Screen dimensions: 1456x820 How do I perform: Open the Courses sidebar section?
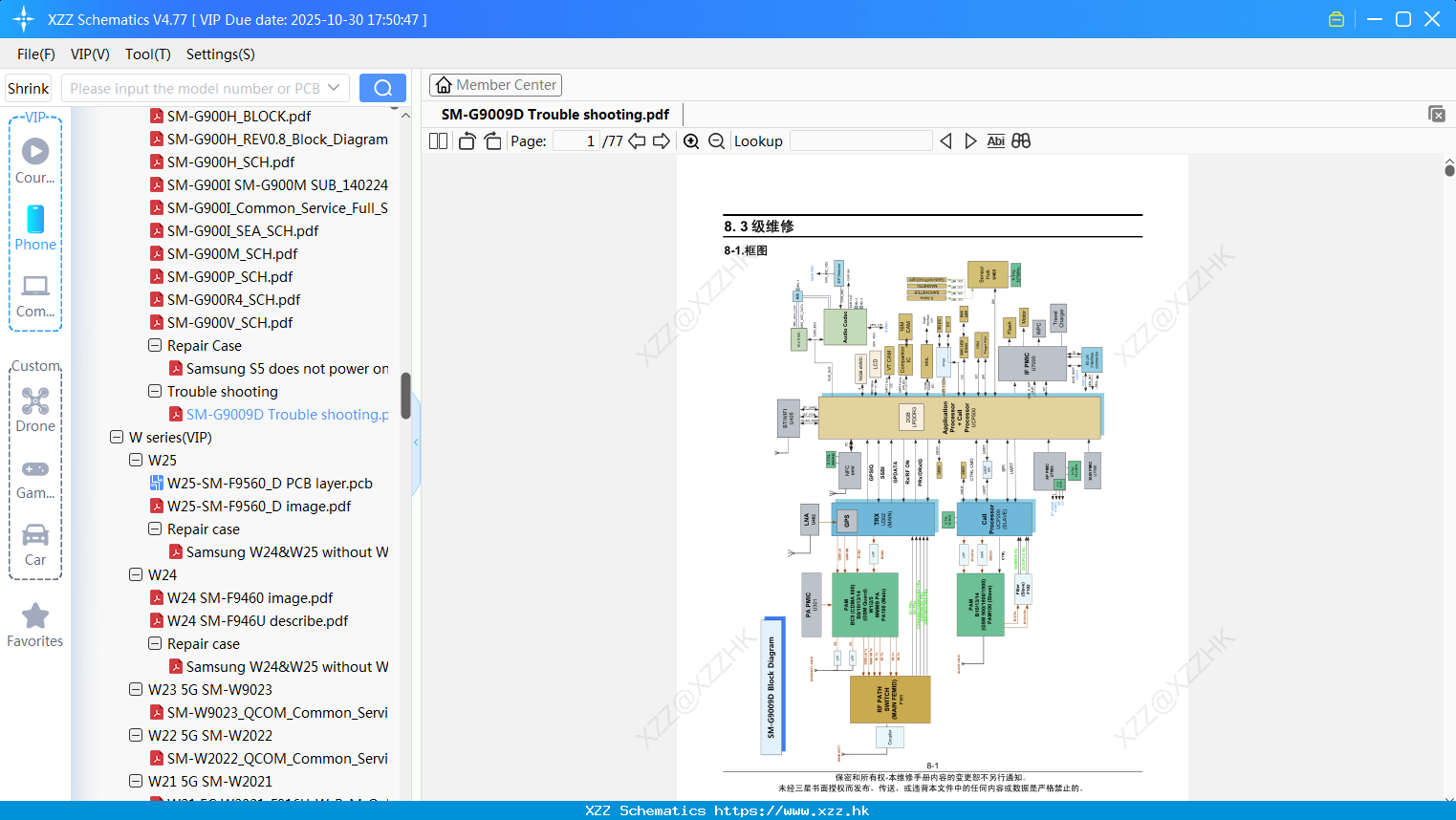click(35, 161)
